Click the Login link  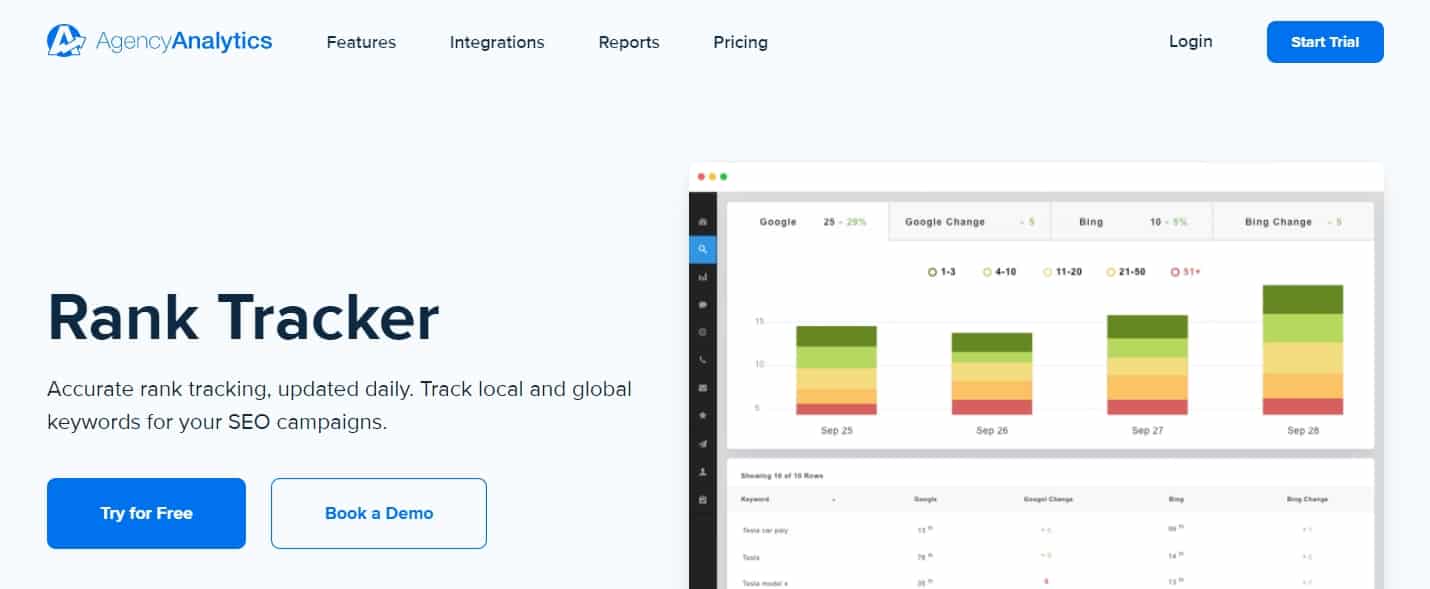tap(1191, 41)
